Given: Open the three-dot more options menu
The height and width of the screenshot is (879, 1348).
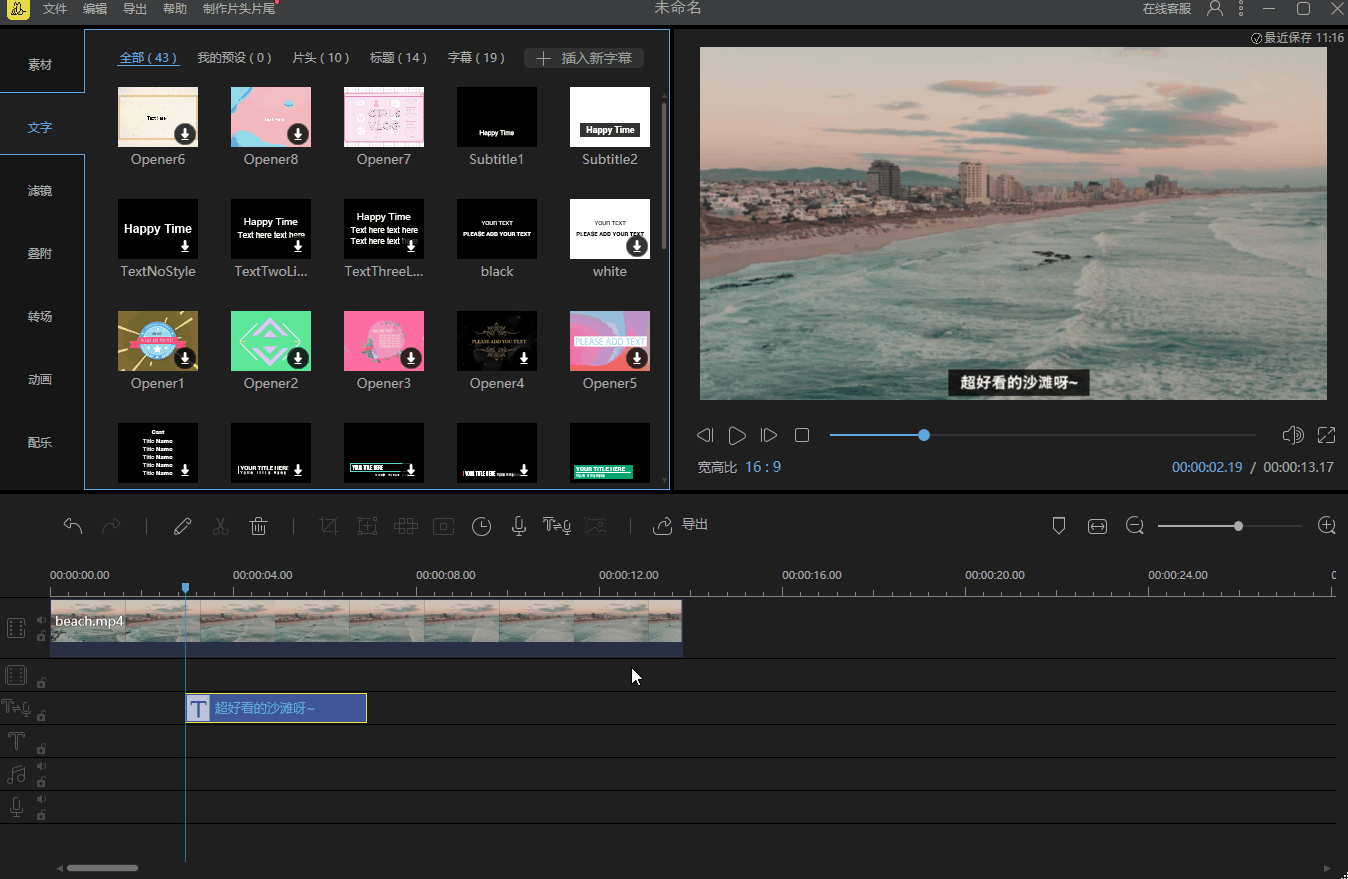Looking at the screenshot, I should tap(1241, 8).
